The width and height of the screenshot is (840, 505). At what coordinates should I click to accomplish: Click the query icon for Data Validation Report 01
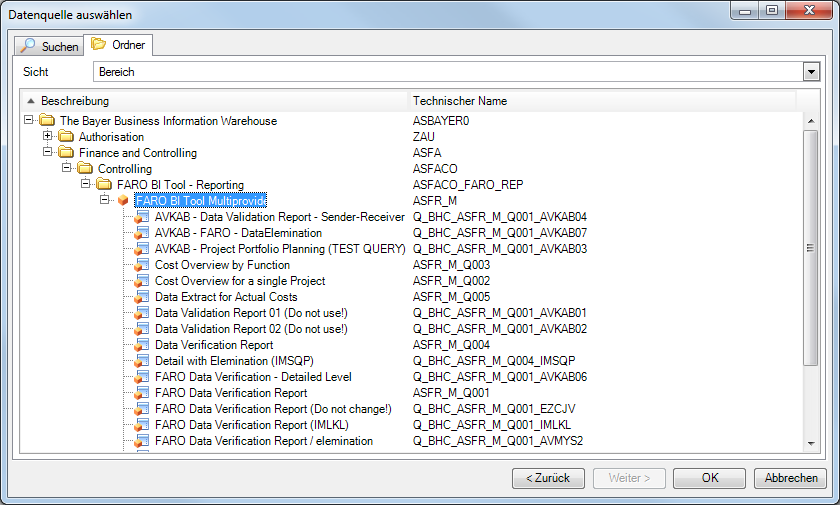[x=141, y=313]
